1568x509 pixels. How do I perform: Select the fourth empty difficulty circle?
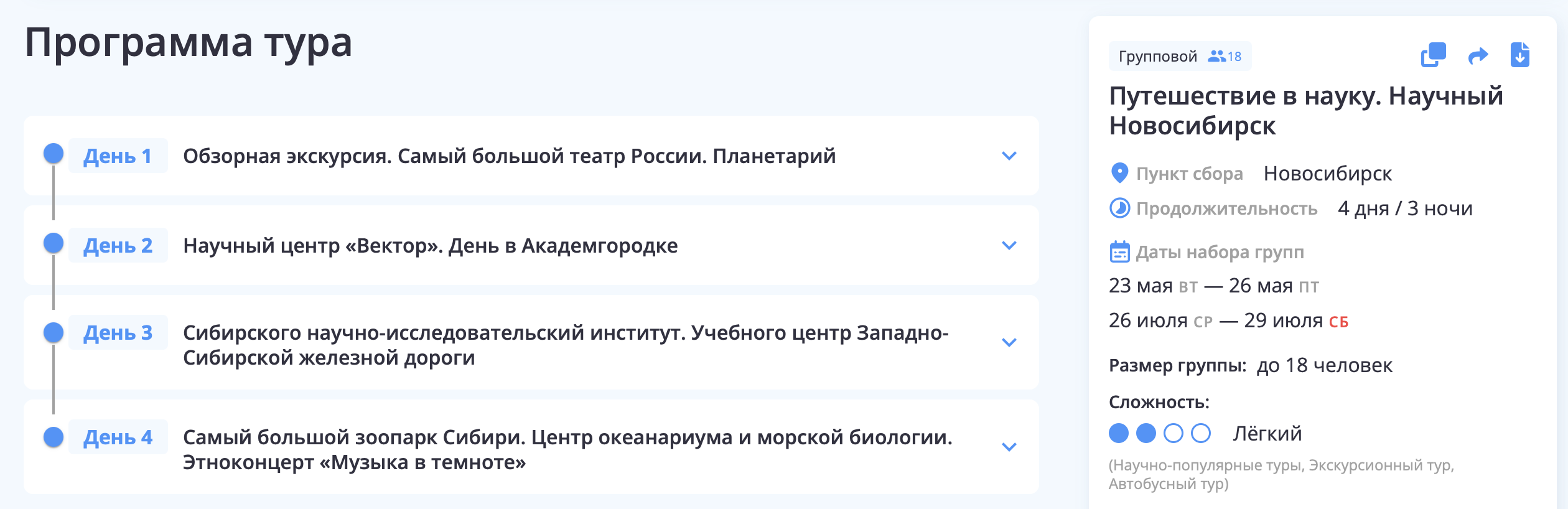[x=1201, y=433]
